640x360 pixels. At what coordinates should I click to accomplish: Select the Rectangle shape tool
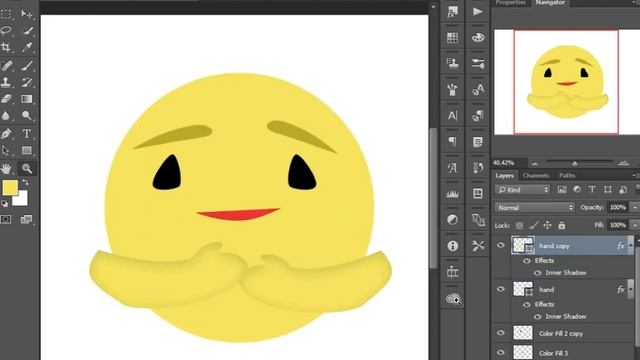(27, 151)
